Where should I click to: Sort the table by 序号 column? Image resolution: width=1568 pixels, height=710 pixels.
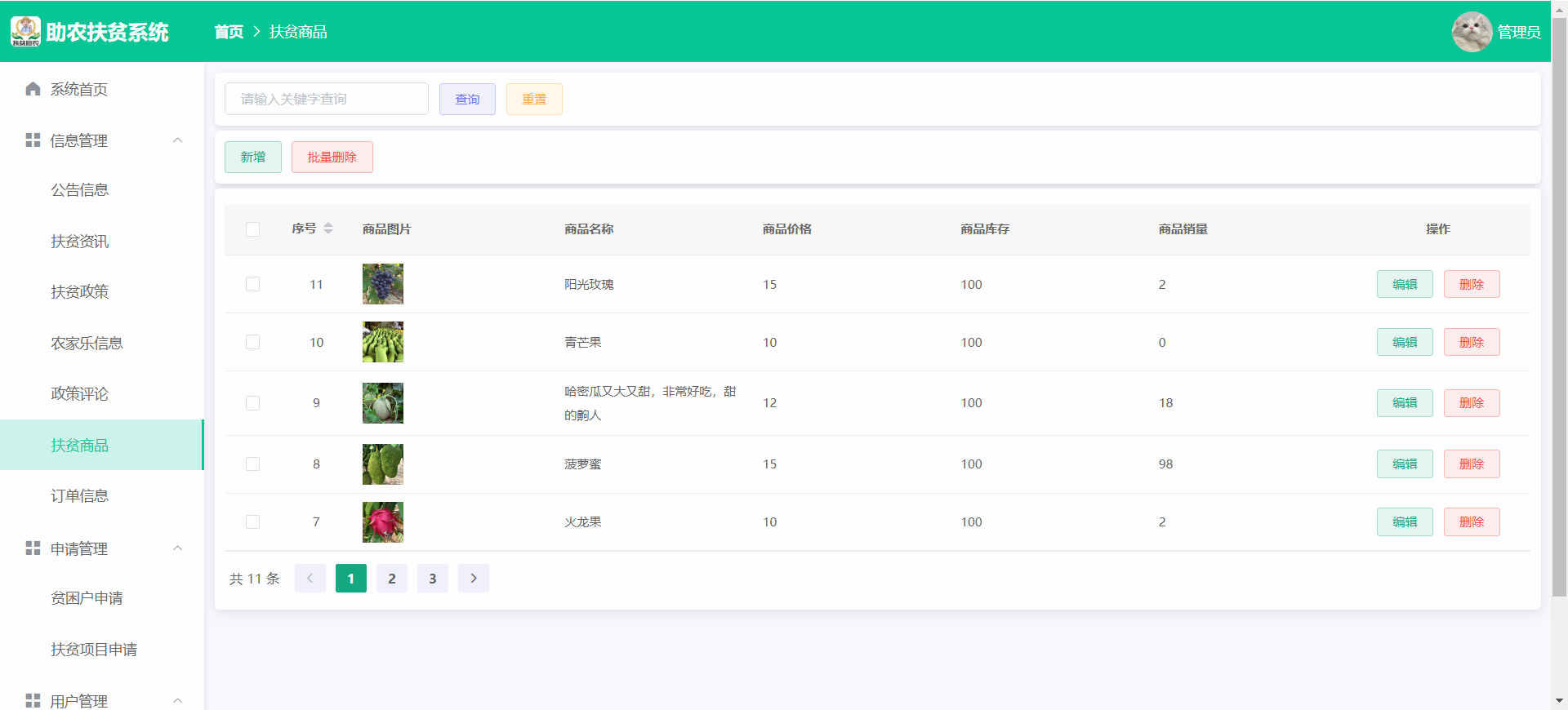[328, 229]
